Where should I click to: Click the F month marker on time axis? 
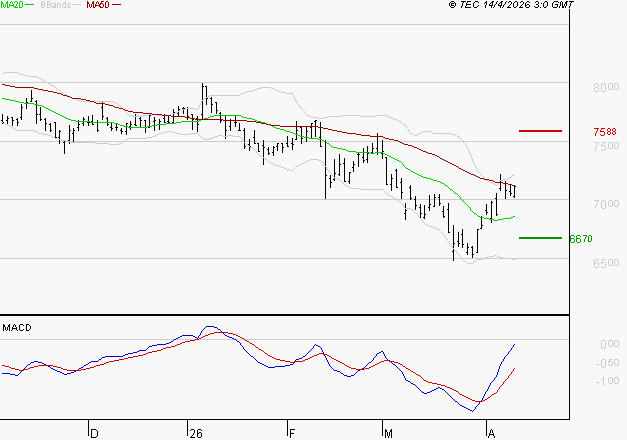click(292, 434)
